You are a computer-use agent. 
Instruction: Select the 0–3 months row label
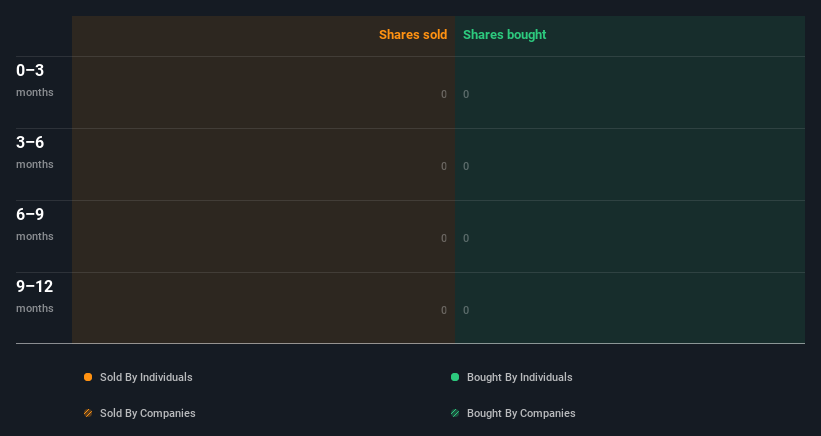35,80
